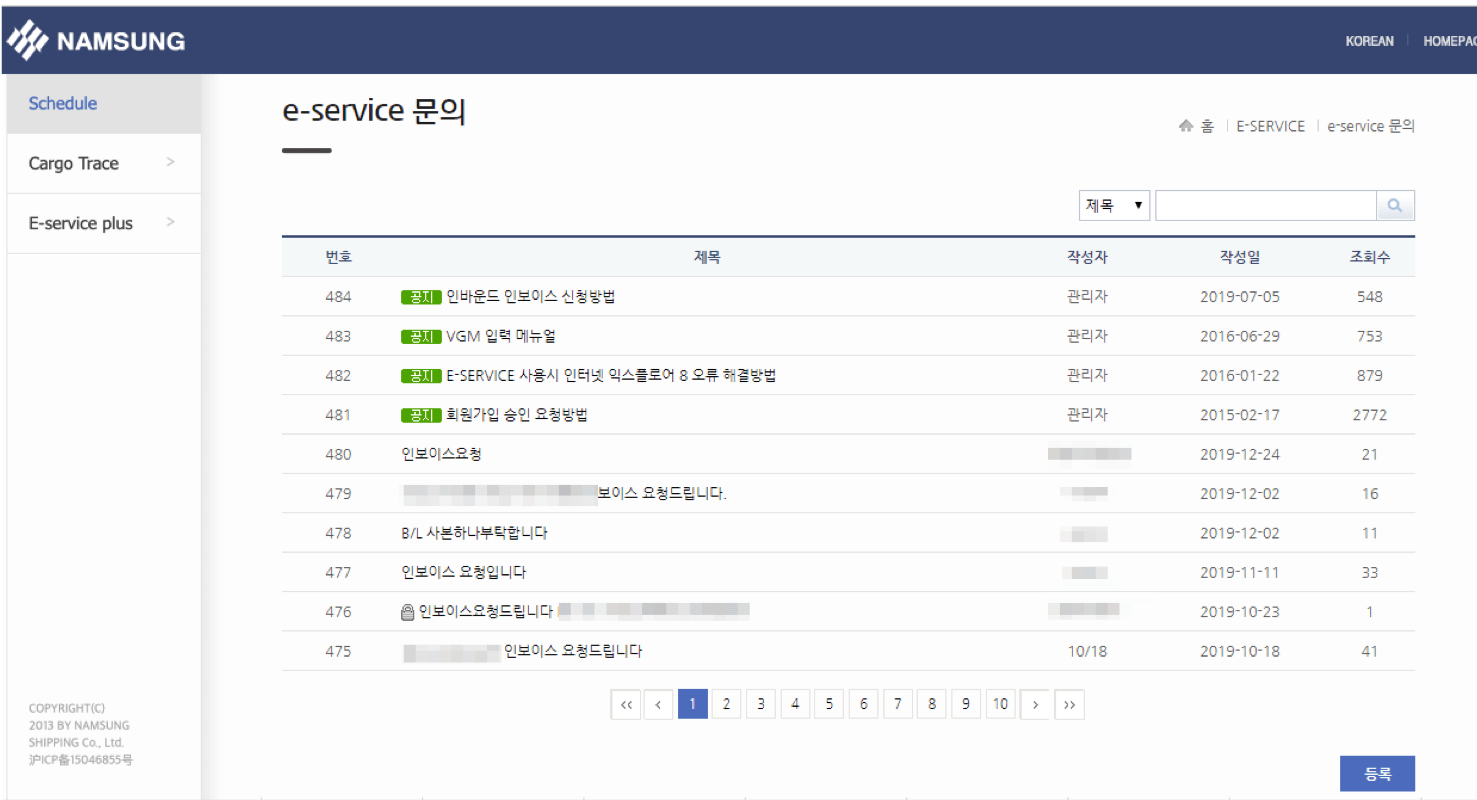The height and width of the screenshot is (800, 1477).
Task: Go to previous page with left arrow
Action: tap(658, 705)
